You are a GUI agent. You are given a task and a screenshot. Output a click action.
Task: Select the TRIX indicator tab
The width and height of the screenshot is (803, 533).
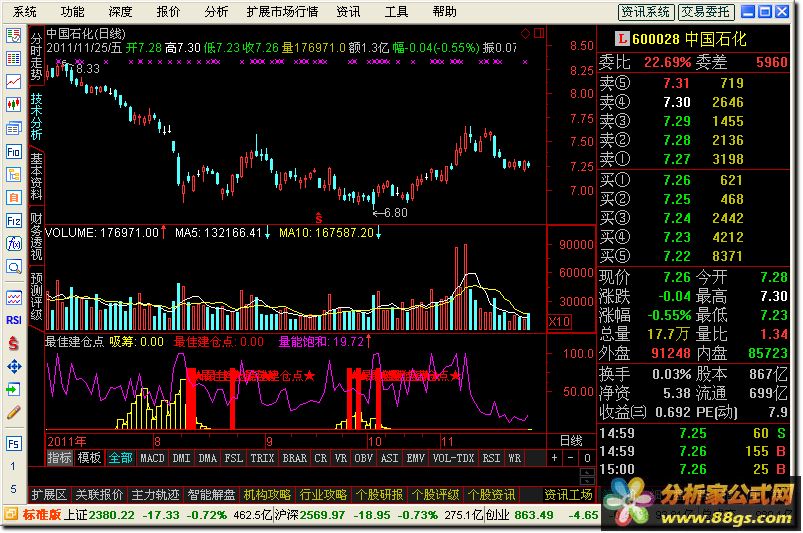point(262,458)
